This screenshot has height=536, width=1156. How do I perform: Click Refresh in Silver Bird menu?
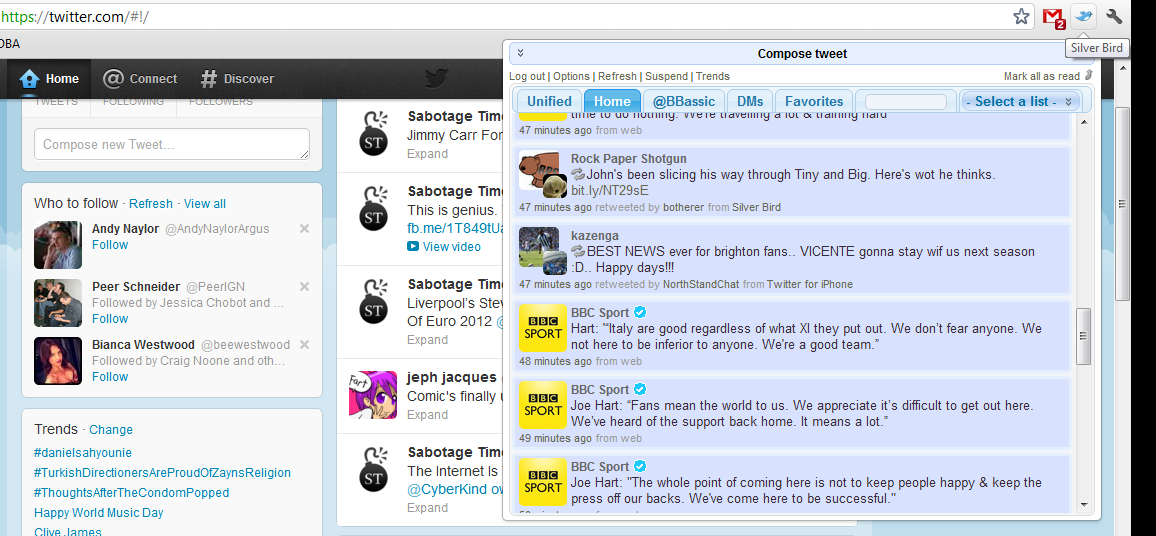(617, 76)
